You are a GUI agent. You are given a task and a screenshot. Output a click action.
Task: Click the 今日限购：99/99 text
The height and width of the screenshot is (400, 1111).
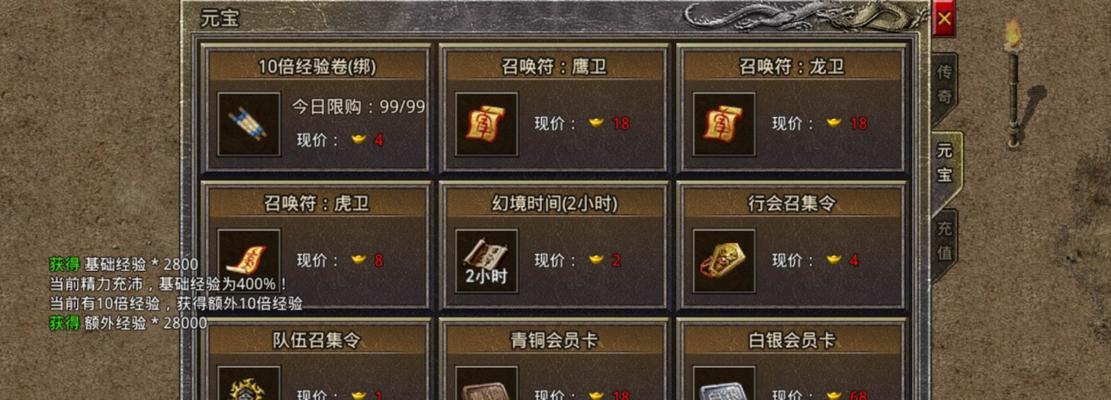[359, 107]
